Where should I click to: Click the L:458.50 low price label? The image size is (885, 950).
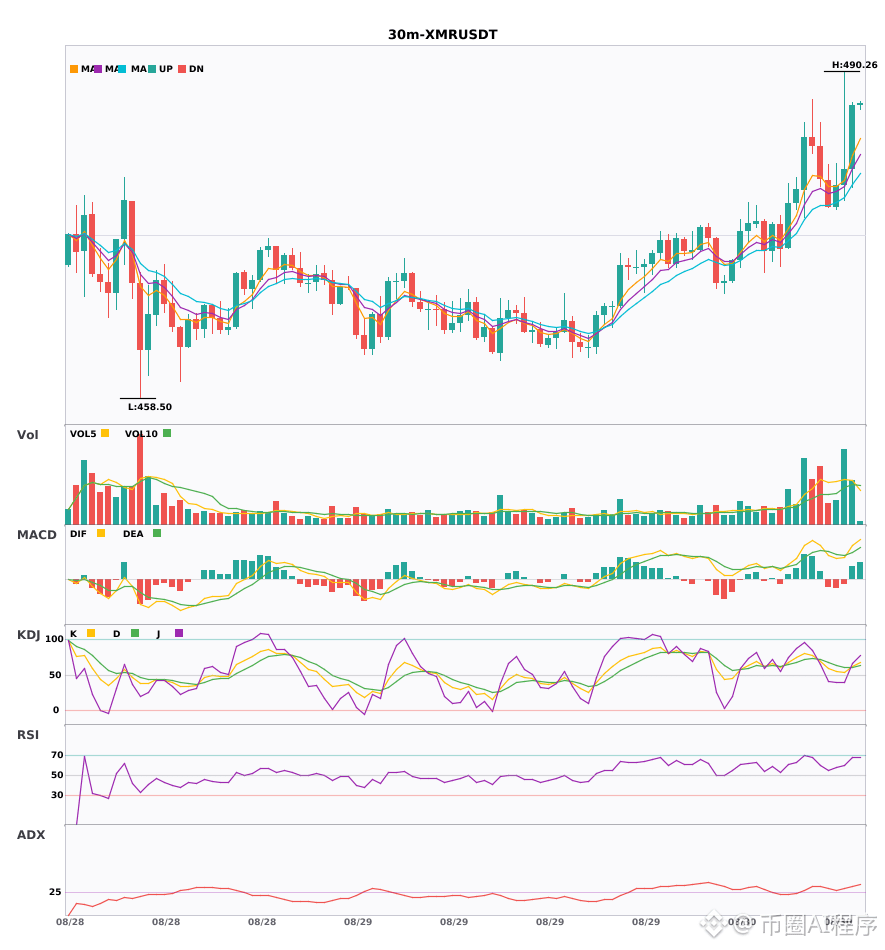[x=150, y=407]
